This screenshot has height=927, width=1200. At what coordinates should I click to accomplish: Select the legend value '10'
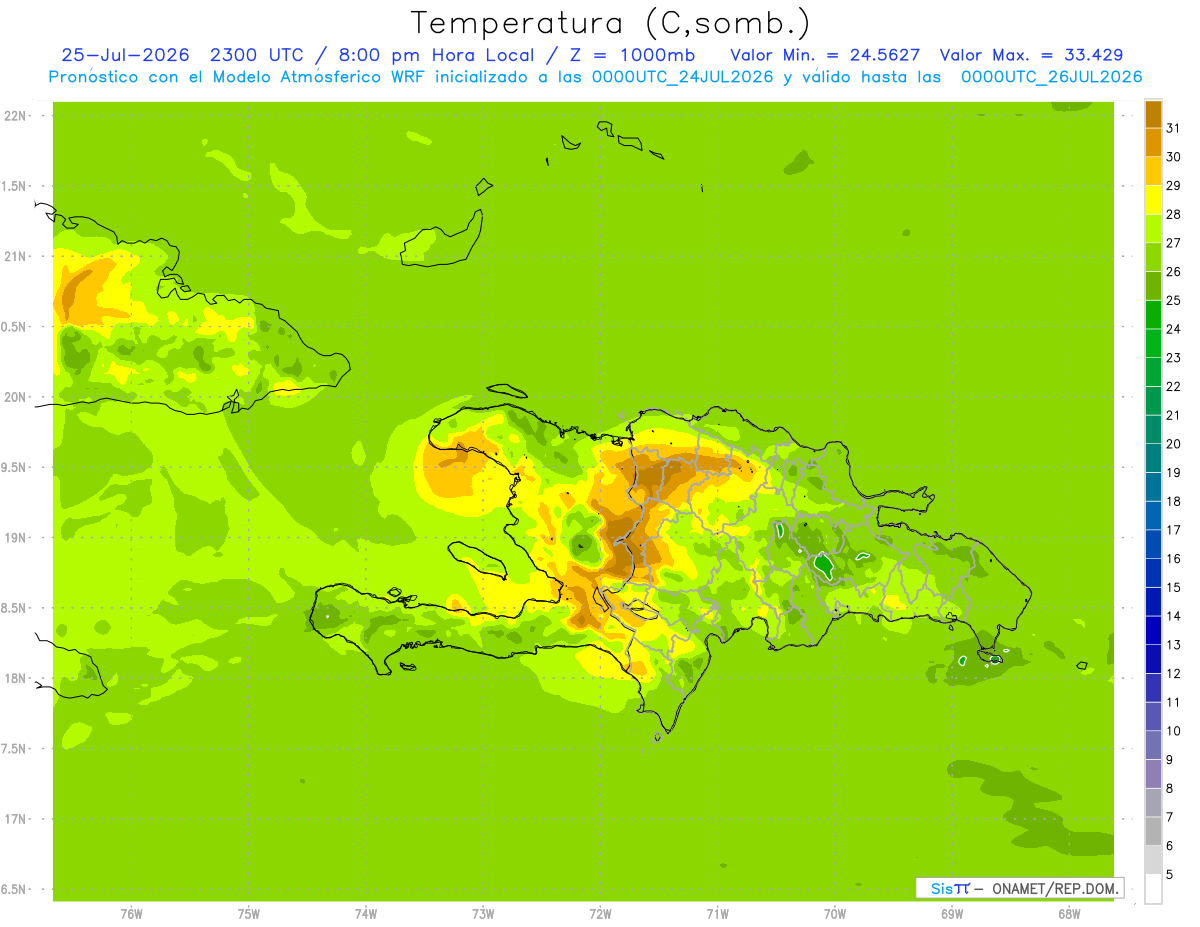pos(1174,731)
